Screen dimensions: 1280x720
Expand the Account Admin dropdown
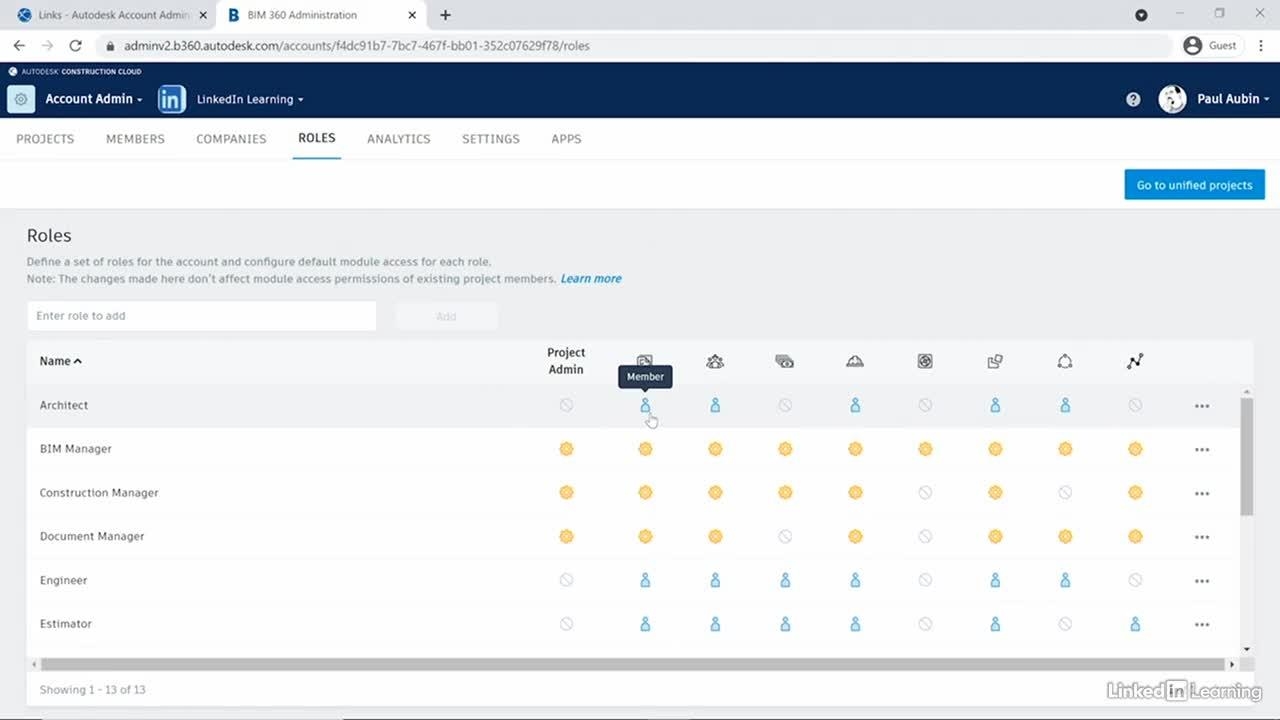(x=94, y=99)
